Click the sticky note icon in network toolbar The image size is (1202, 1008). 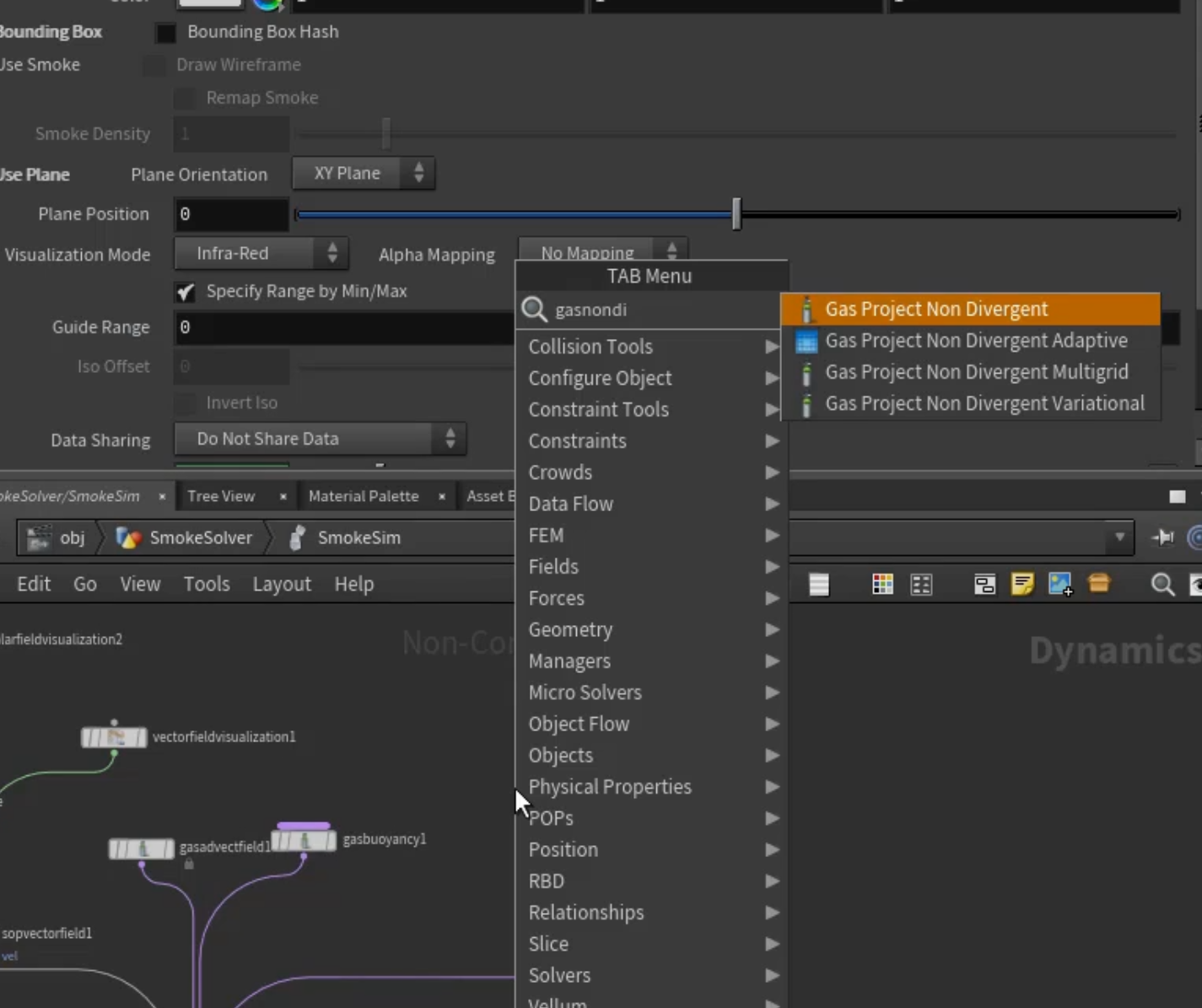(x=1022, y=584)
